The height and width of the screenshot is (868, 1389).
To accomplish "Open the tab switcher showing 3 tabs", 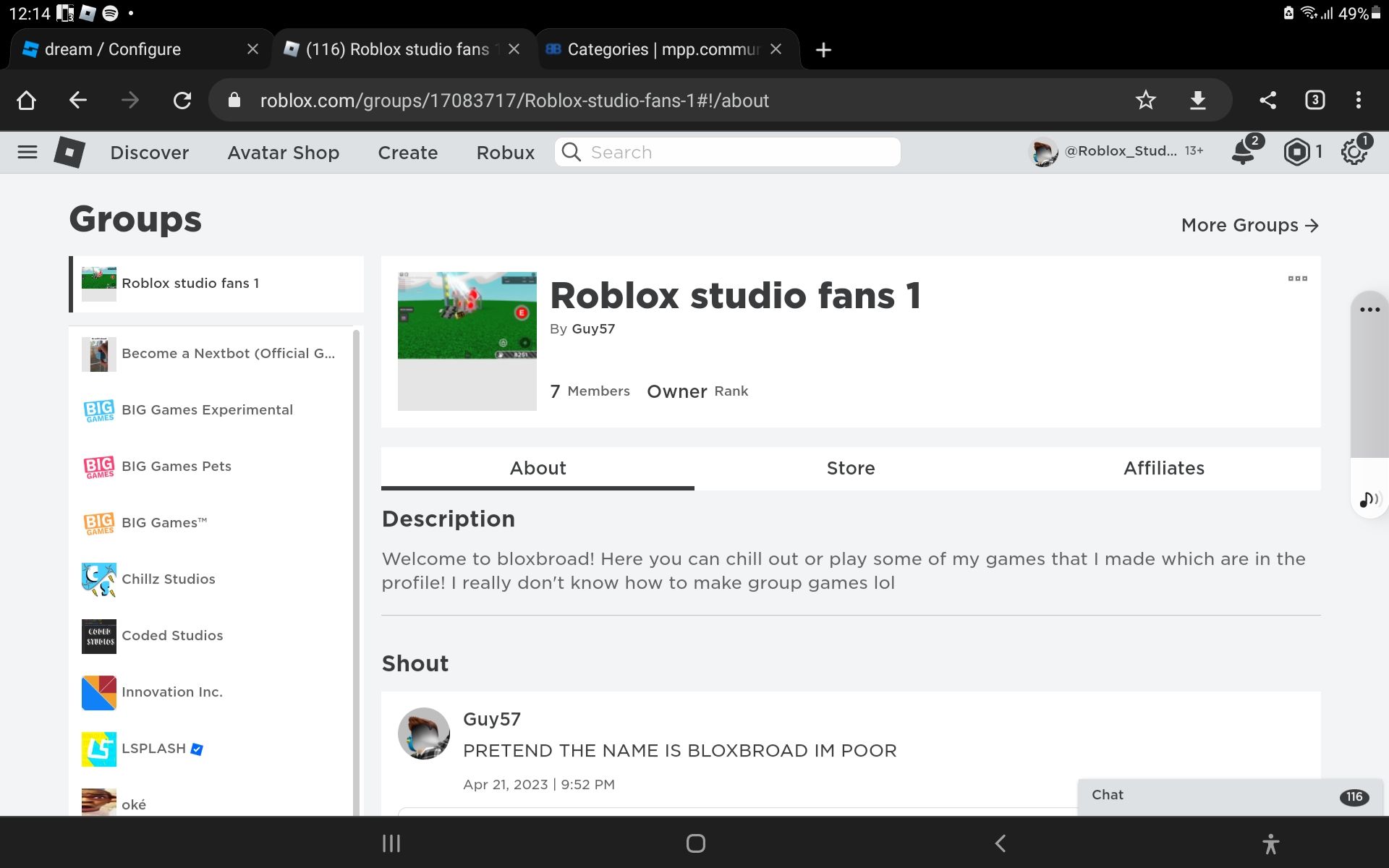I will (1315, 100).
